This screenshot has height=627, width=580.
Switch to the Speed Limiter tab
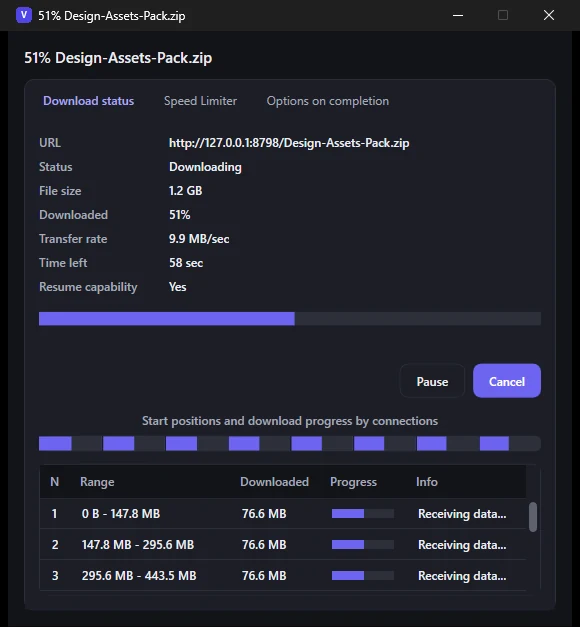[x=200, y=101]
